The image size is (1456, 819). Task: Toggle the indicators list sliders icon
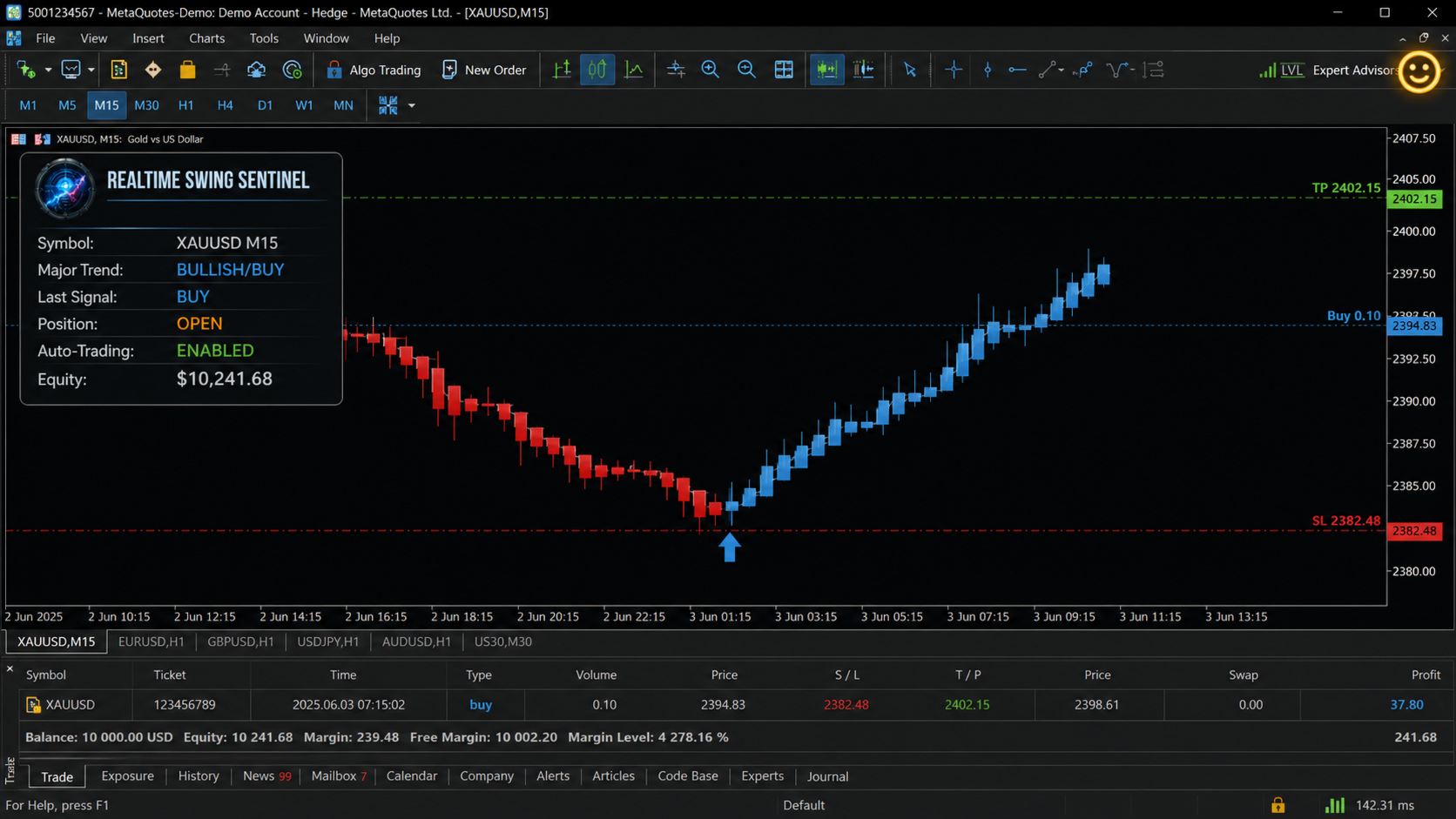point(676,70)
